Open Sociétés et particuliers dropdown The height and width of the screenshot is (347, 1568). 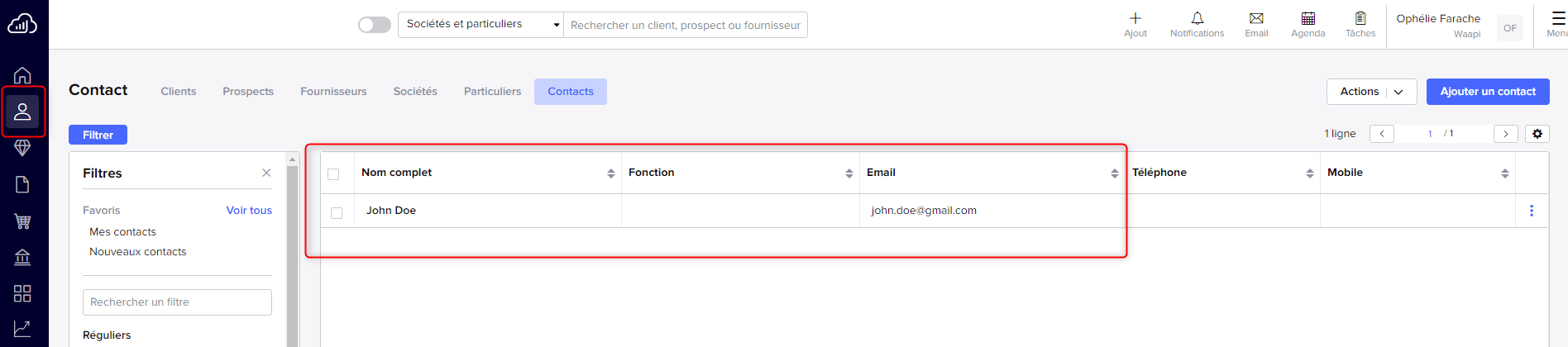(x=480, y=25)
